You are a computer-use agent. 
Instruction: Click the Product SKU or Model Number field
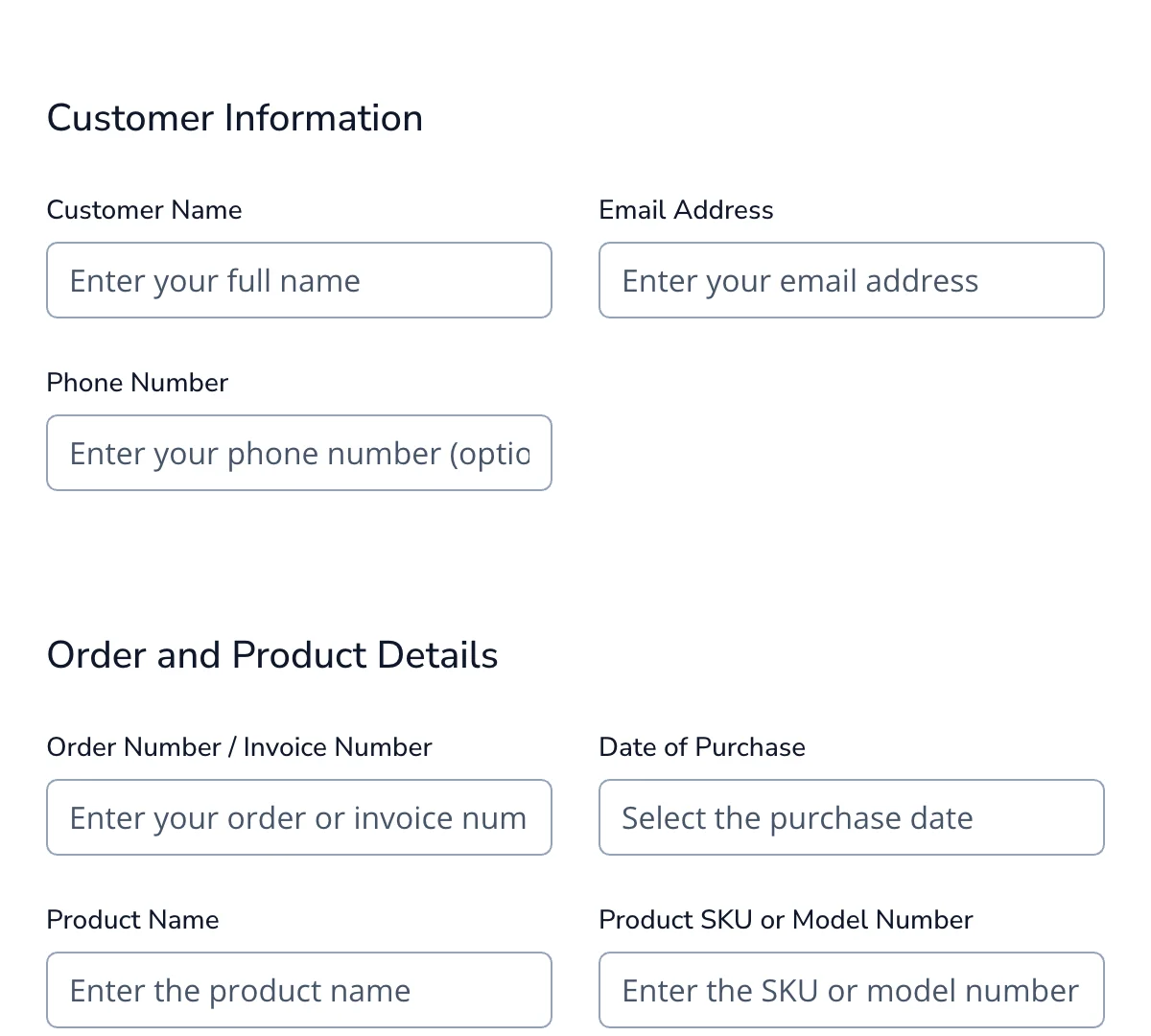851,990
